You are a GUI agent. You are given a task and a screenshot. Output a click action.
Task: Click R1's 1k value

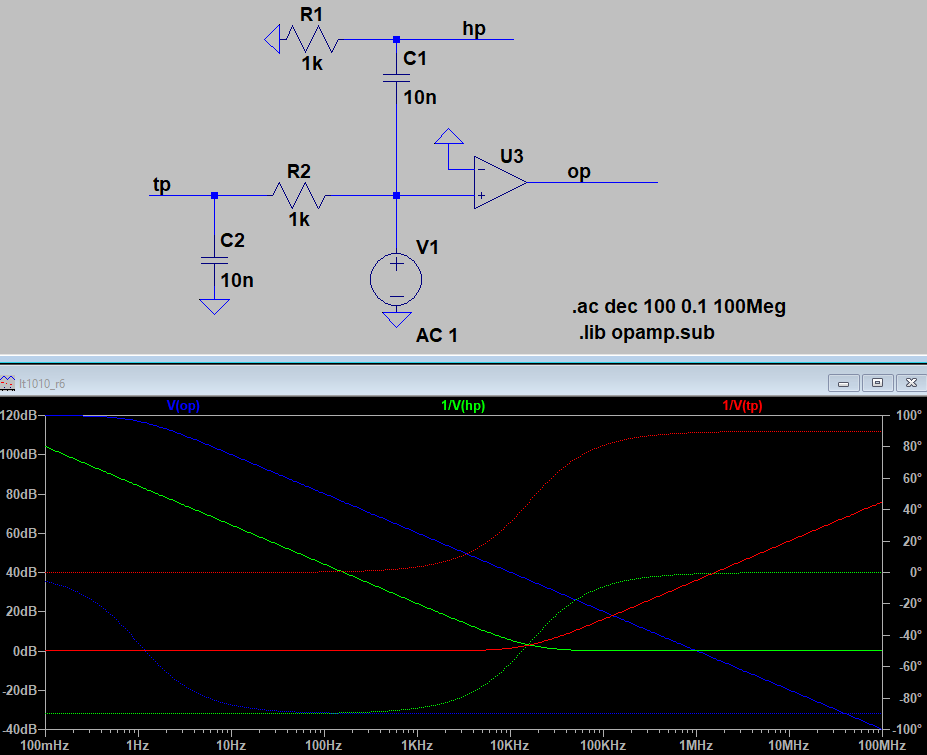(x=312, y=63)
